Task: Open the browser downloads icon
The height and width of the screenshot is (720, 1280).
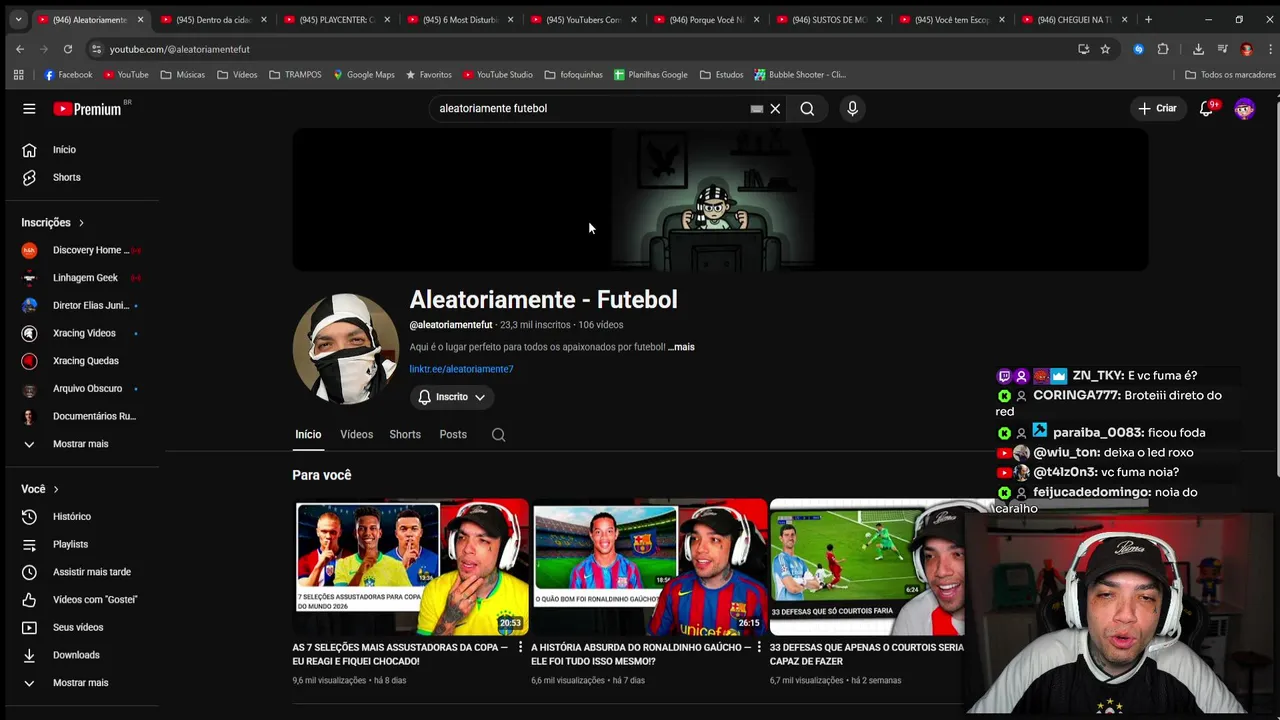Action: click(1198, 49)
